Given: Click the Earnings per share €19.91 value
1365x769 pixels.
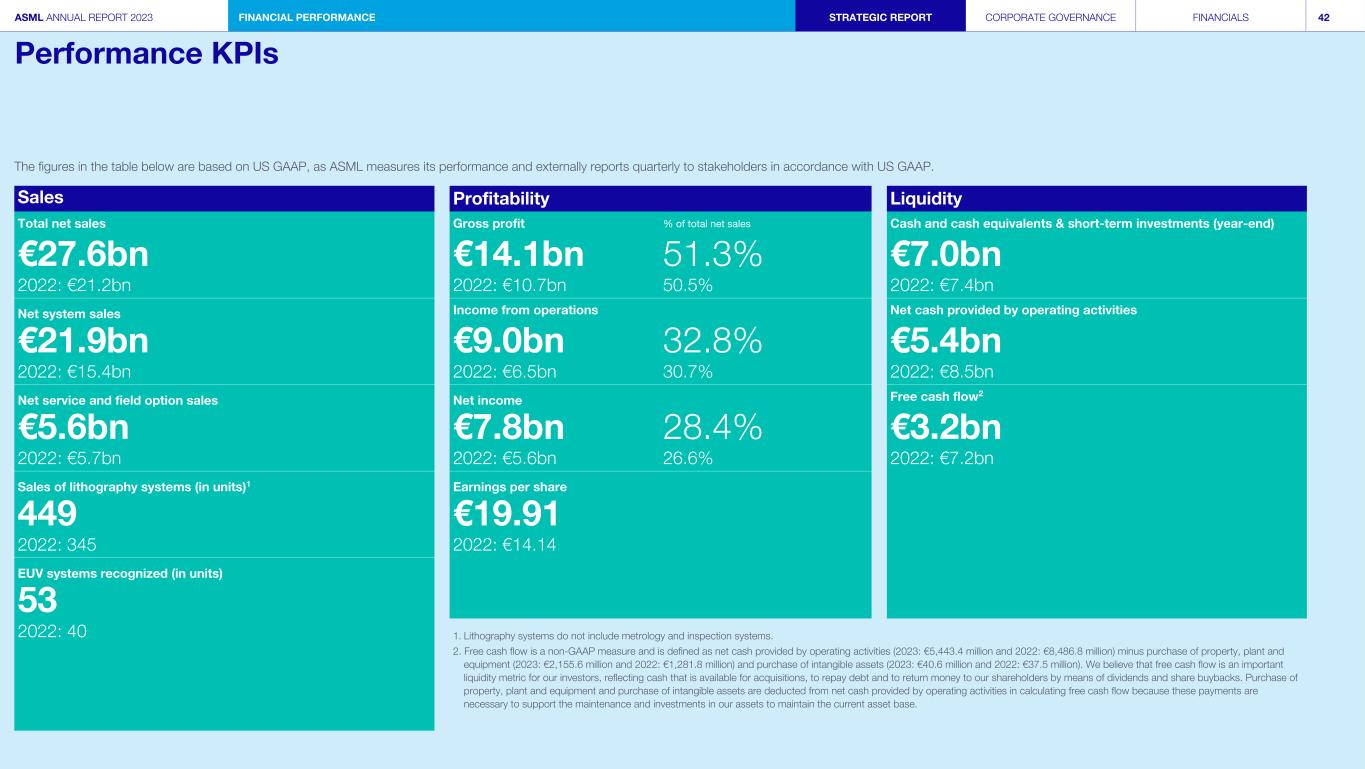Looking at the screenshot, I should pyautogui.click(x=505, y=514).
